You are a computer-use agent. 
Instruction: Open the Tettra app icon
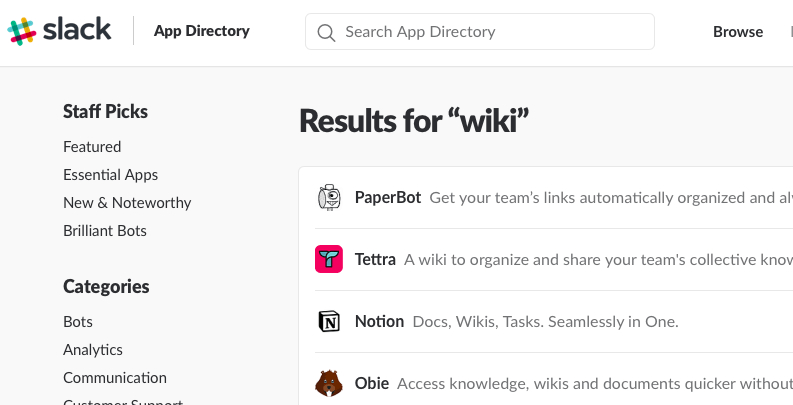coord(329,259)
